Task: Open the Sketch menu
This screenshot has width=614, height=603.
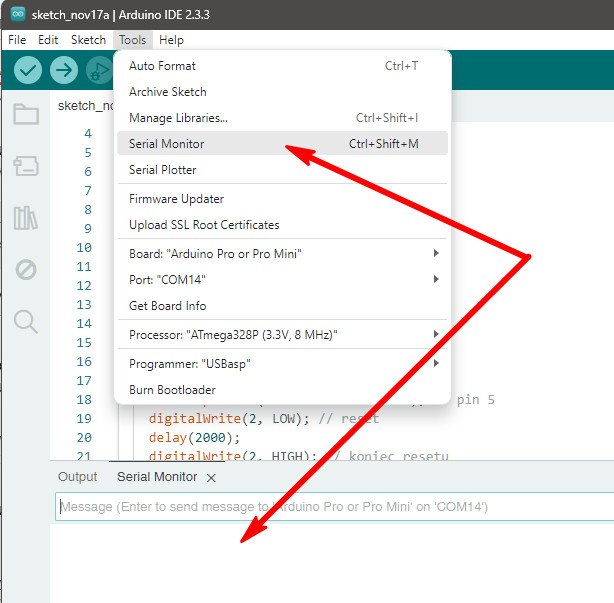Action: tap(88, 40)
